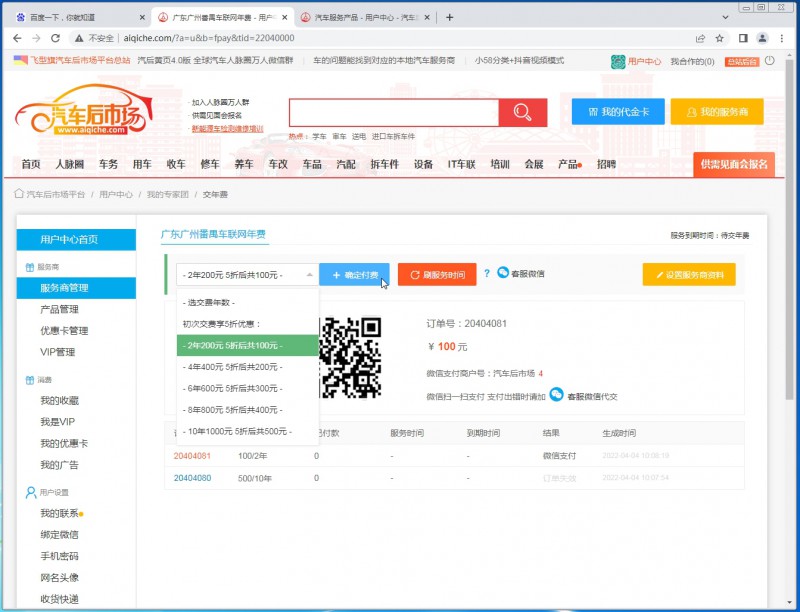Image resolution: width=800 pixels, height=612 pixels.
Task: Open 服务商管理 in the sidebar
Action: pos(76,288)
